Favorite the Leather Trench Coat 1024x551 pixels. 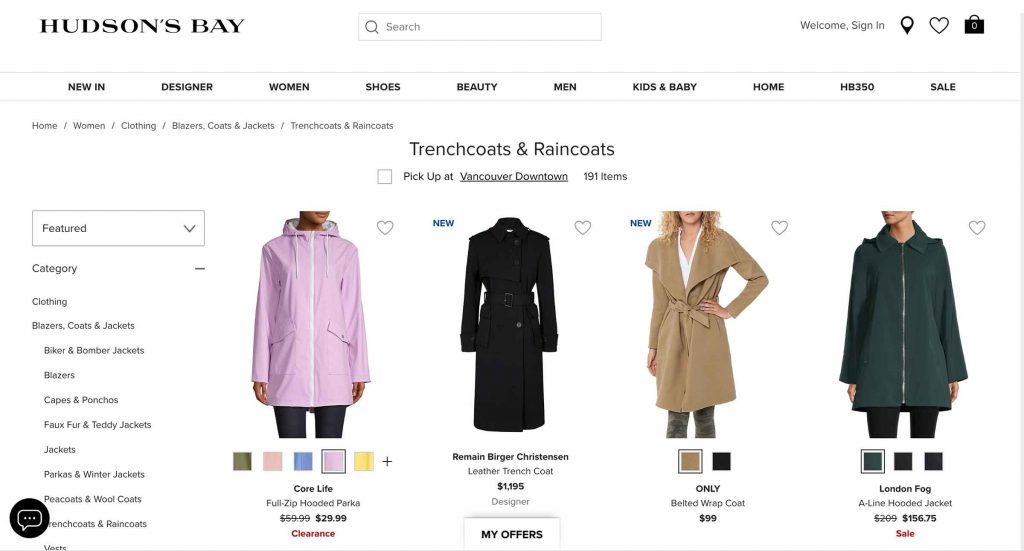(582, 227)
